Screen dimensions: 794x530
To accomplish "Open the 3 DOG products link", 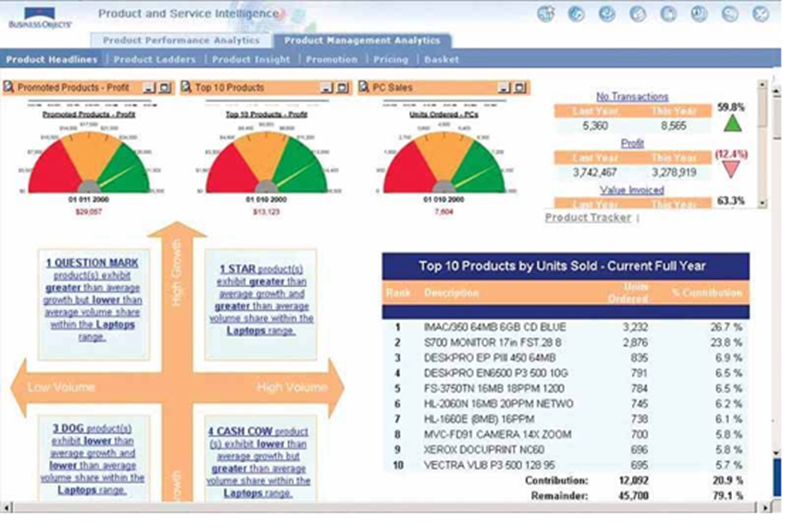I will [92, 459].
